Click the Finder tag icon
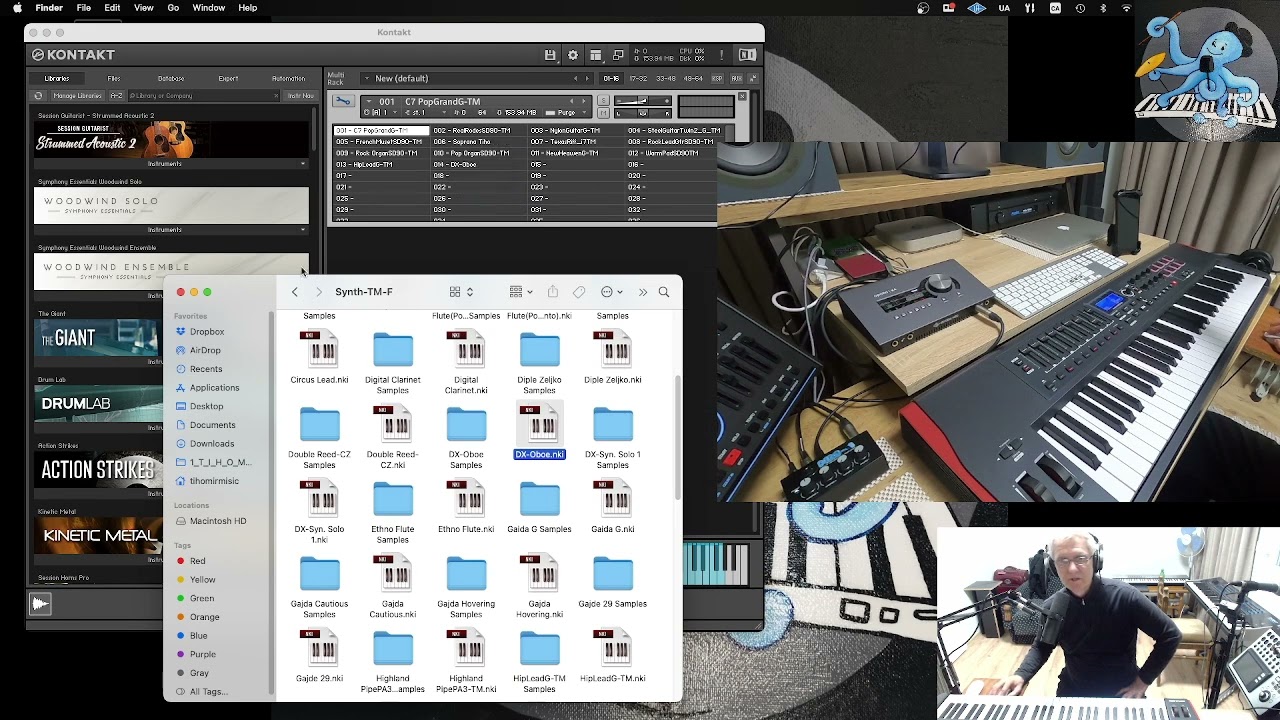The width and height of the screenshot is (1280, 720). 579,292
